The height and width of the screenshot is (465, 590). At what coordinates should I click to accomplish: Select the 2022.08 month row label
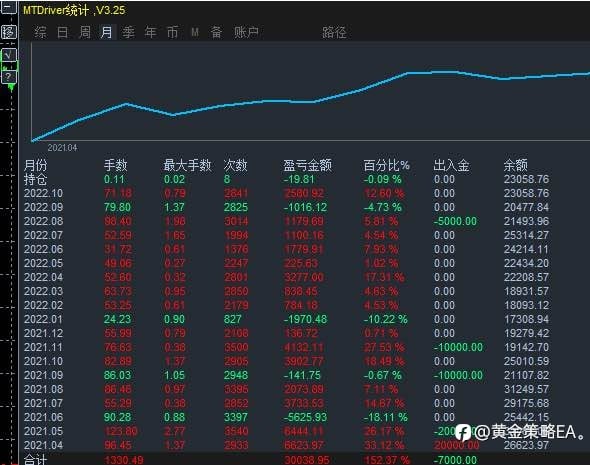point(43,221)
